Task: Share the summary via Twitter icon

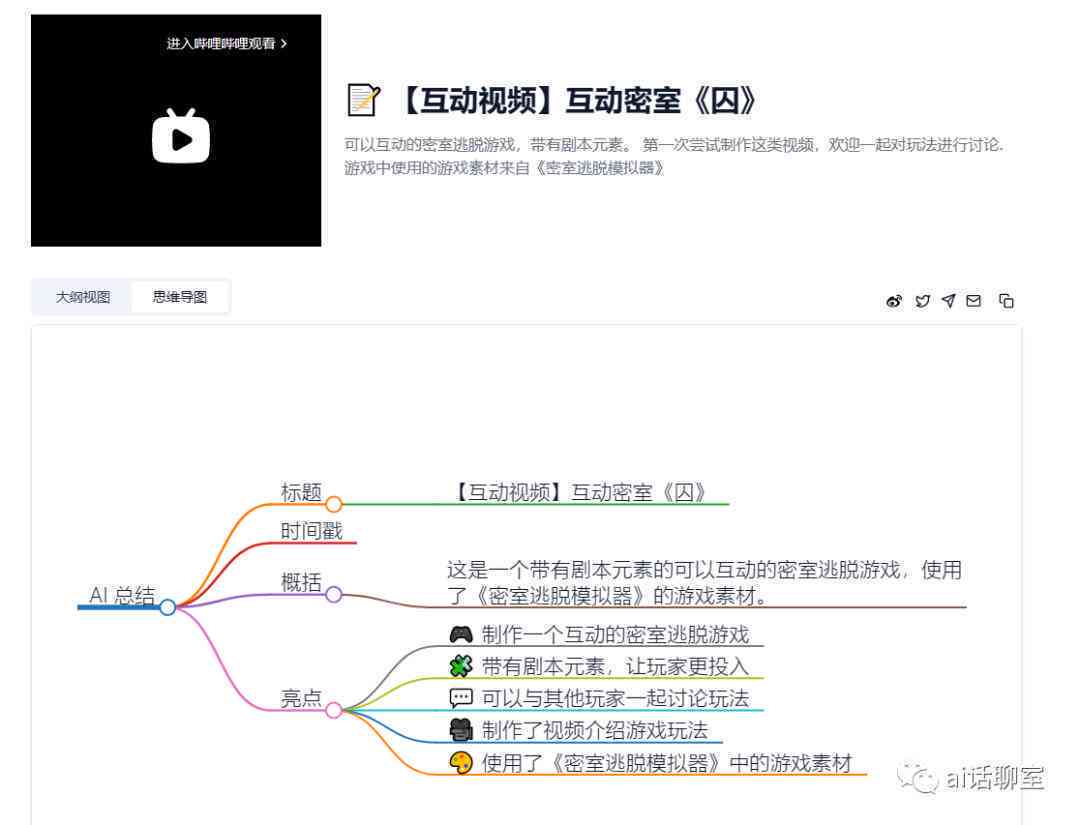Action: pos(922,301)
